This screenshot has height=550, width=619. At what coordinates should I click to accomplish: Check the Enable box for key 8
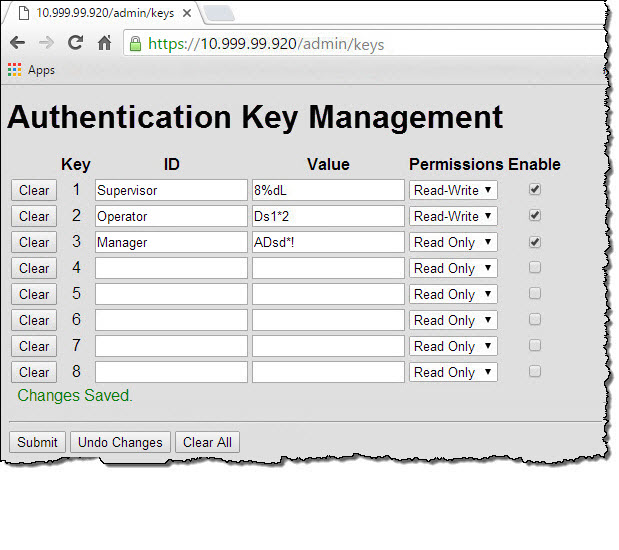[x=535, y=372]
